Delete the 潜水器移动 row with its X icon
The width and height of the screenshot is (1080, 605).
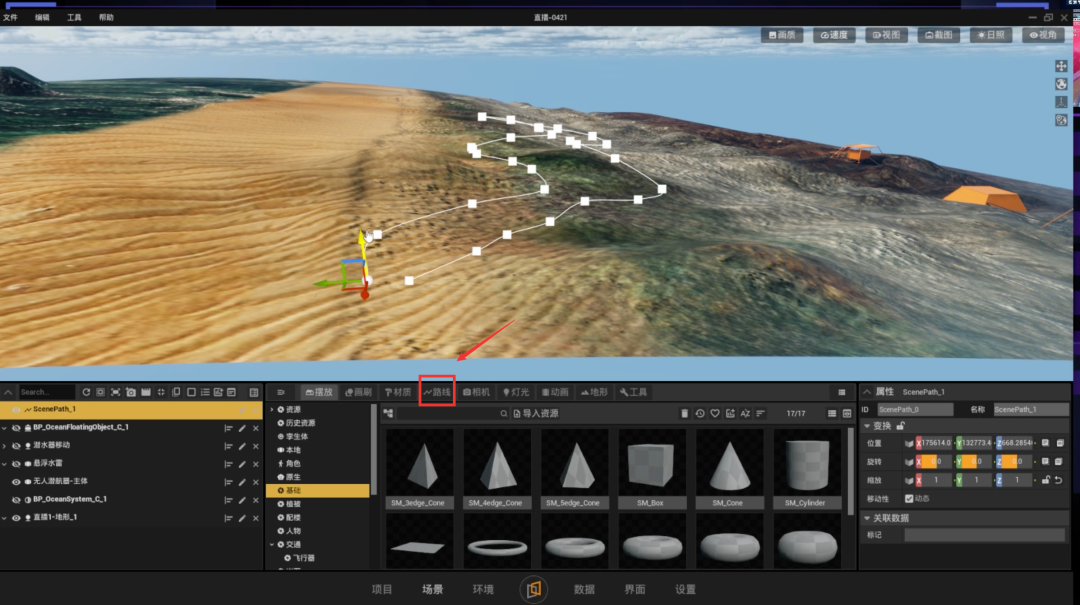[256, 446]
